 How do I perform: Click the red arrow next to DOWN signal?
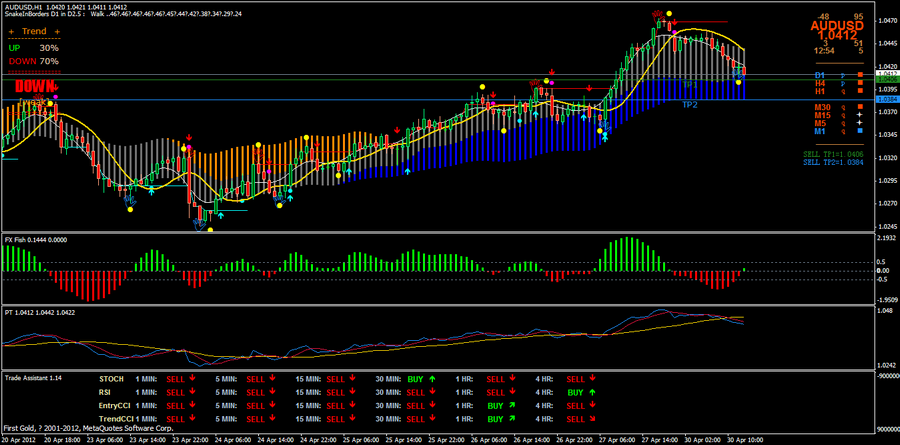tap(56, 87)
